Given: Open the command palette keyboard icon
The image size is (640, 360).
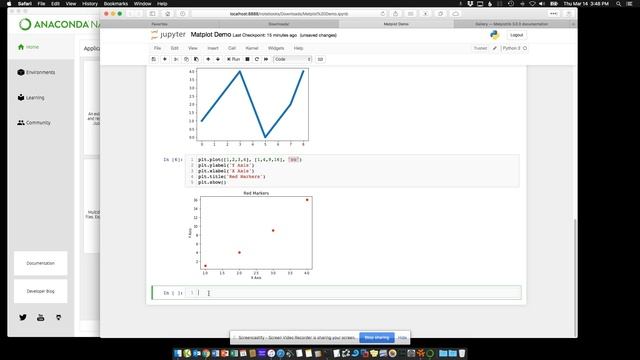Looking at the screenshot, I should 320,59.
